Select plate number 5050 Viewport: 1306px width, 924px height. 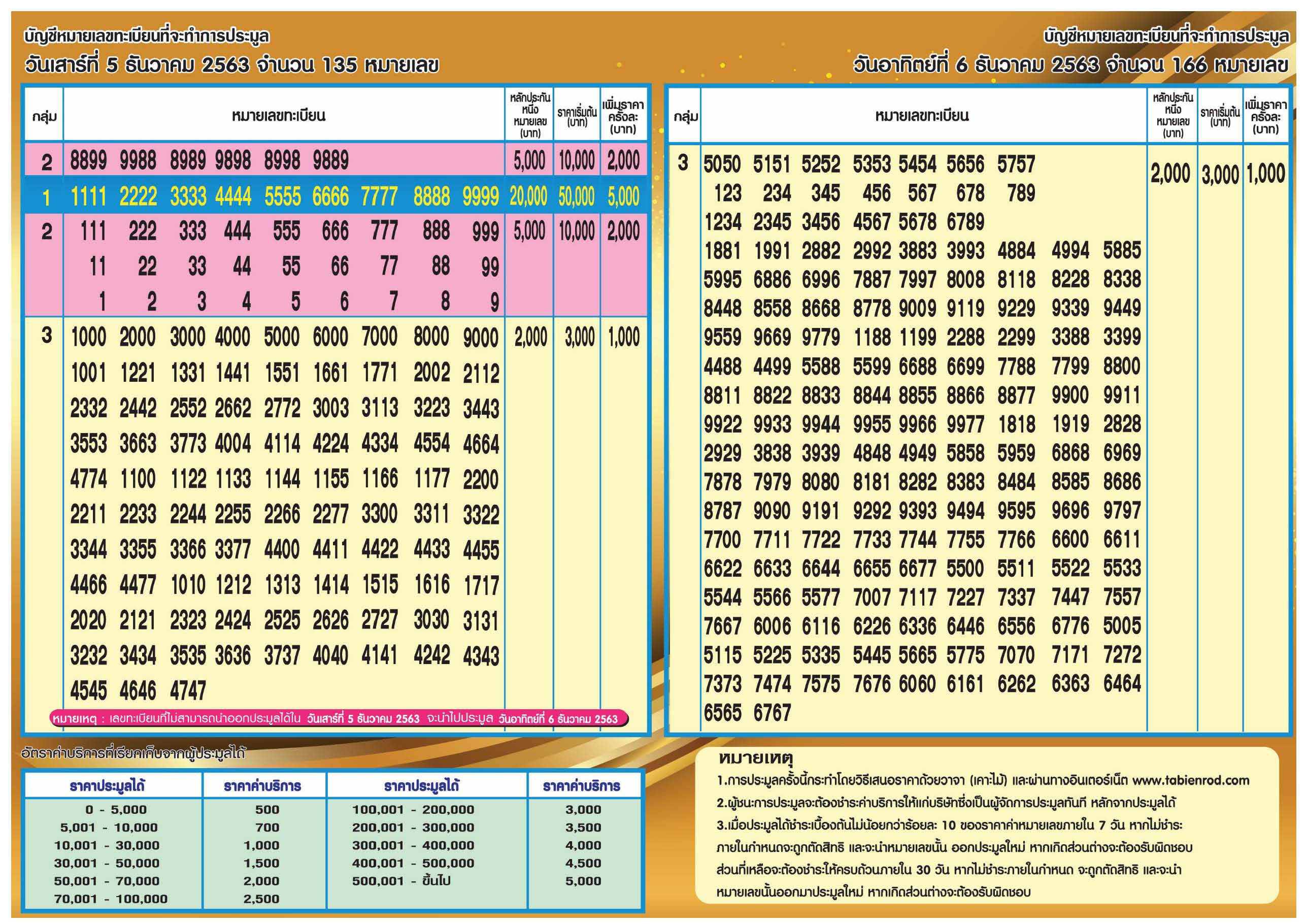coord(722,164)
